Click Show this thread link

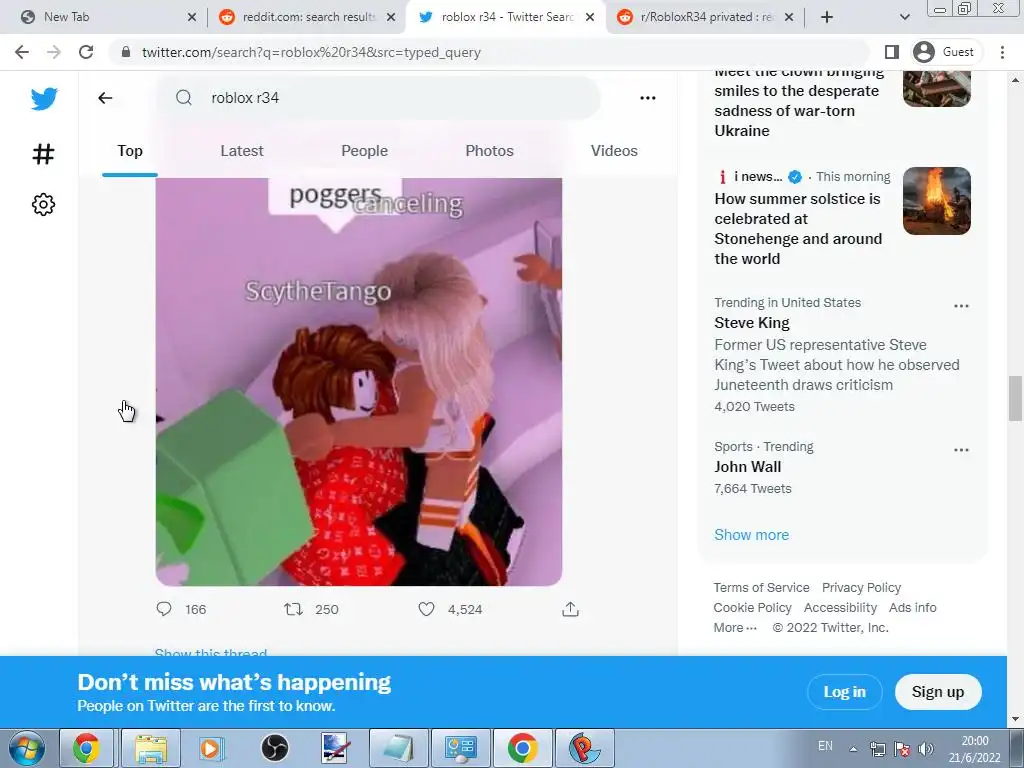(211, 652)
